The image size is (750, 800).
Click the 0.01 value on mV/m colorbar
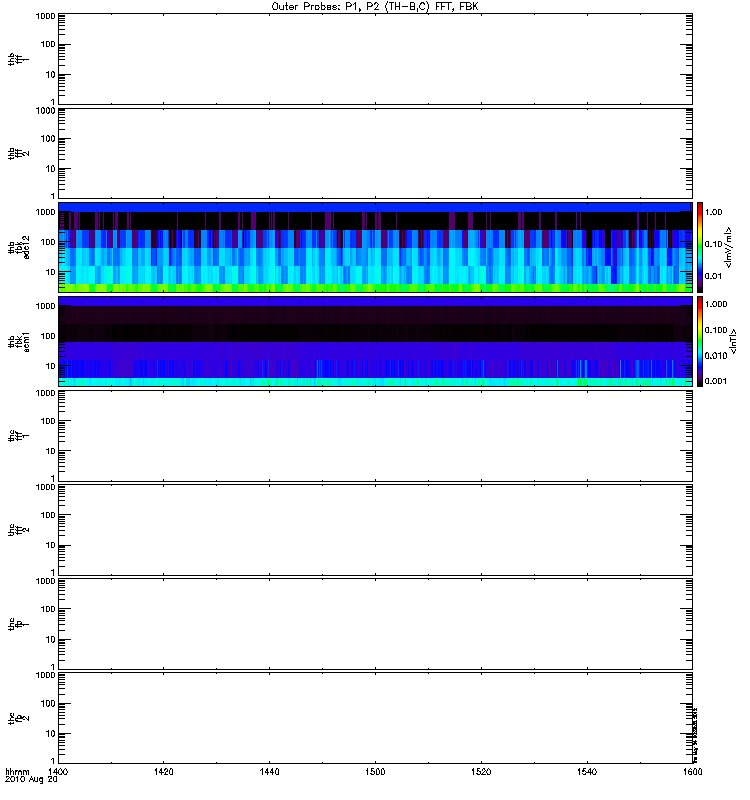click(713, 276)
